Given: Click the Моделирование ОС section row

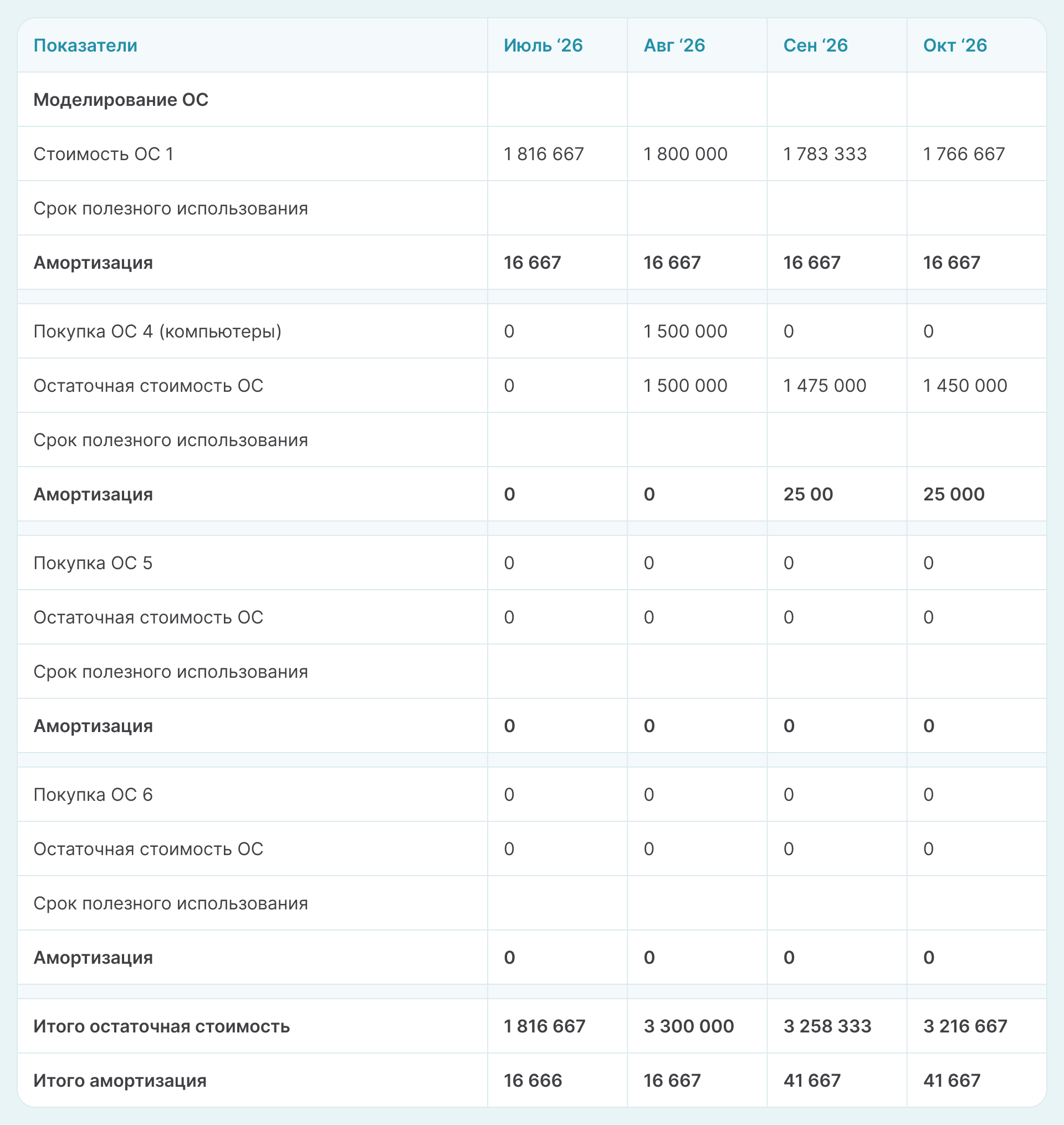Looking at the screenshot, I should 121,100.
